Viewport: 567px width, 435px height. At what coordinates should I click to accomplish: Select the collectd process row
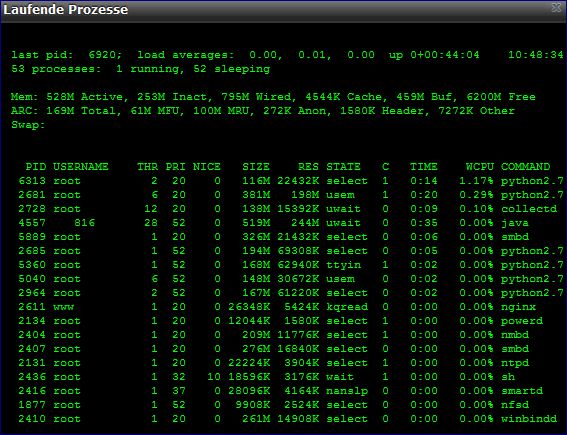pyautogui.click(x=288, y=209)
